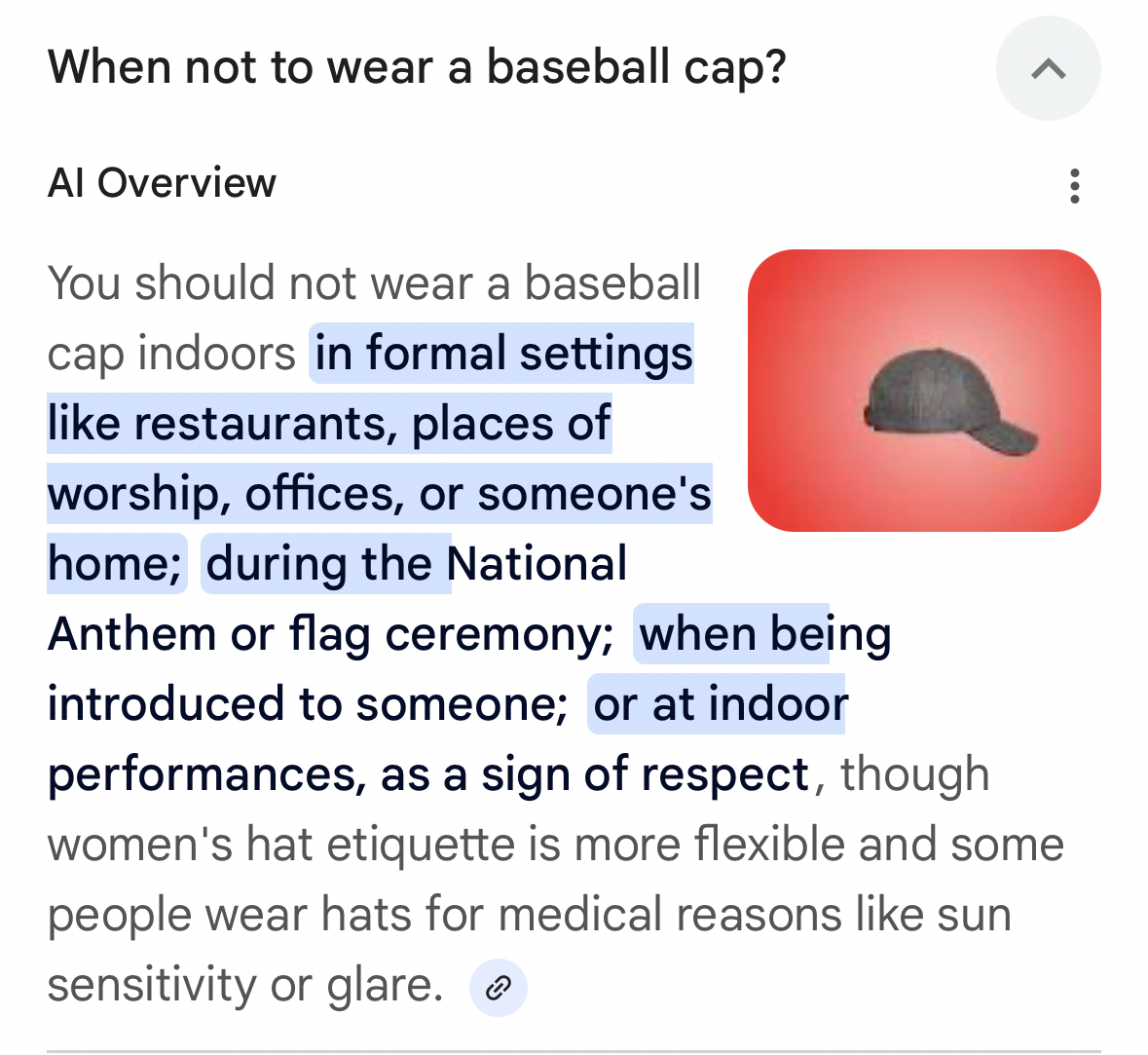Select the highlighted "like restaurants, places of" text

click(x=329, y=424)
